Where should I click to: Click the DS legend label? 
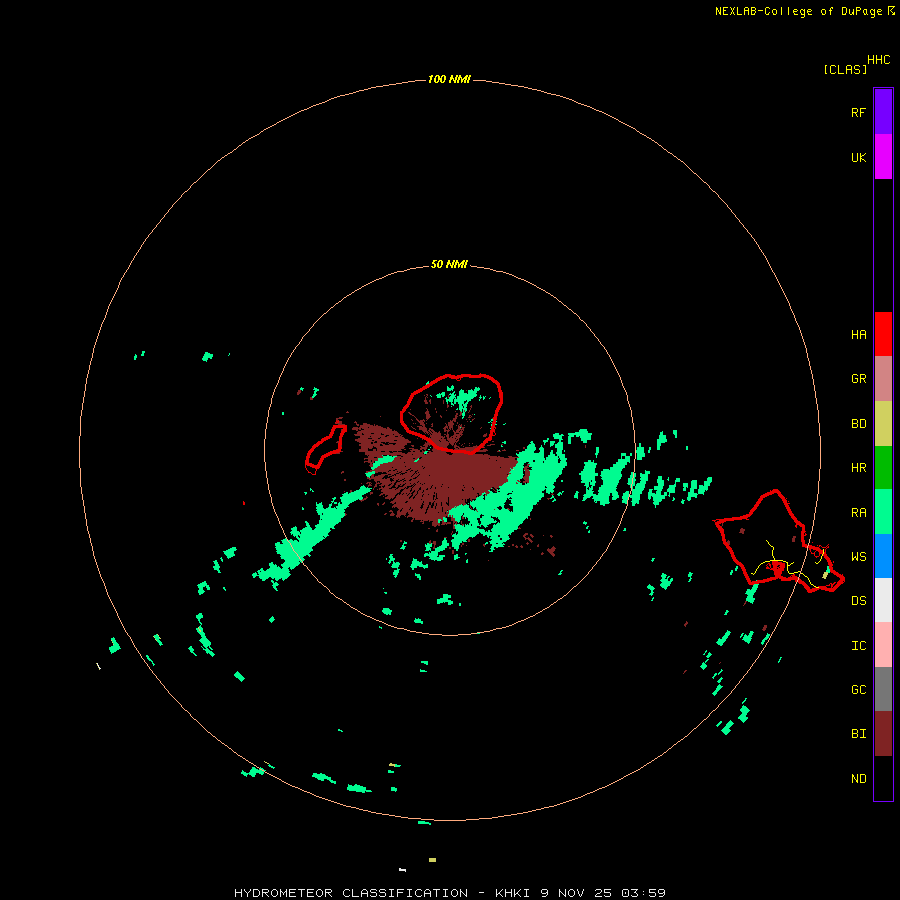[858, 601]
